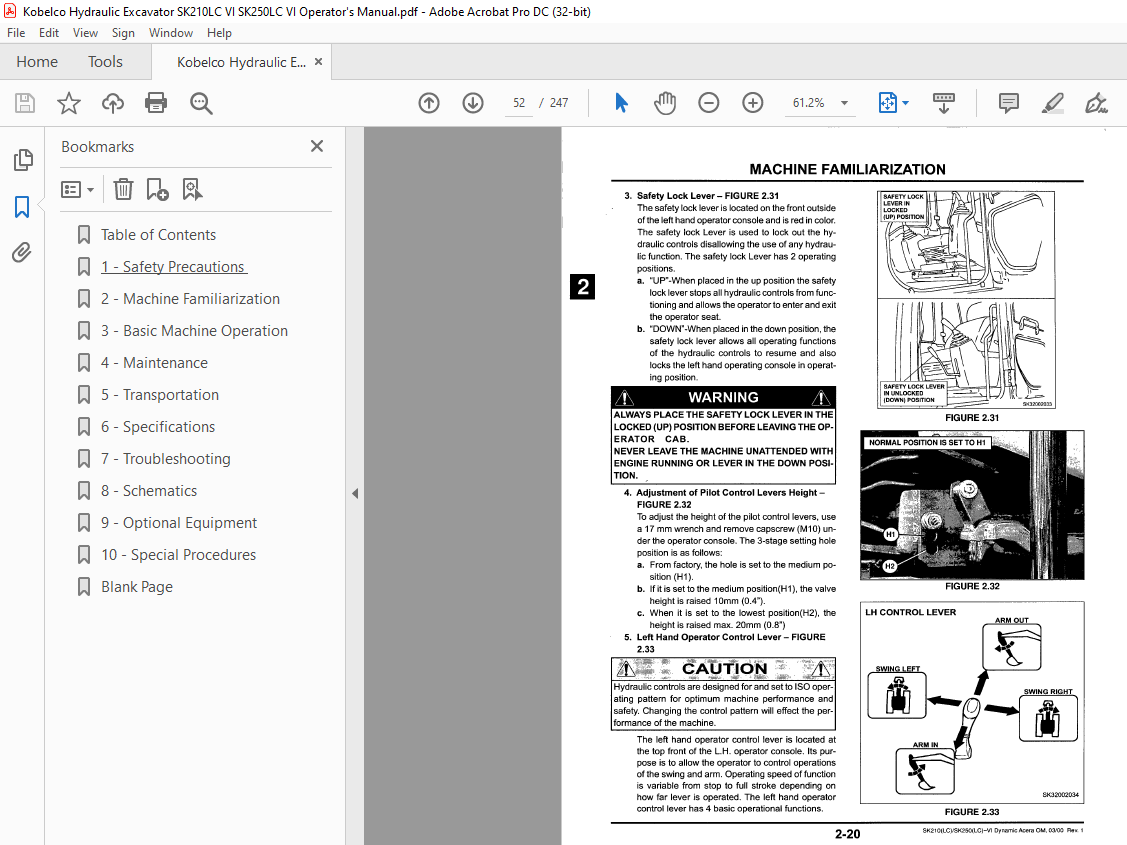Image resolution: width=1127 pixels, height=845 pixels.
Task: Open the File menu
Action: [x=16, y=33]
